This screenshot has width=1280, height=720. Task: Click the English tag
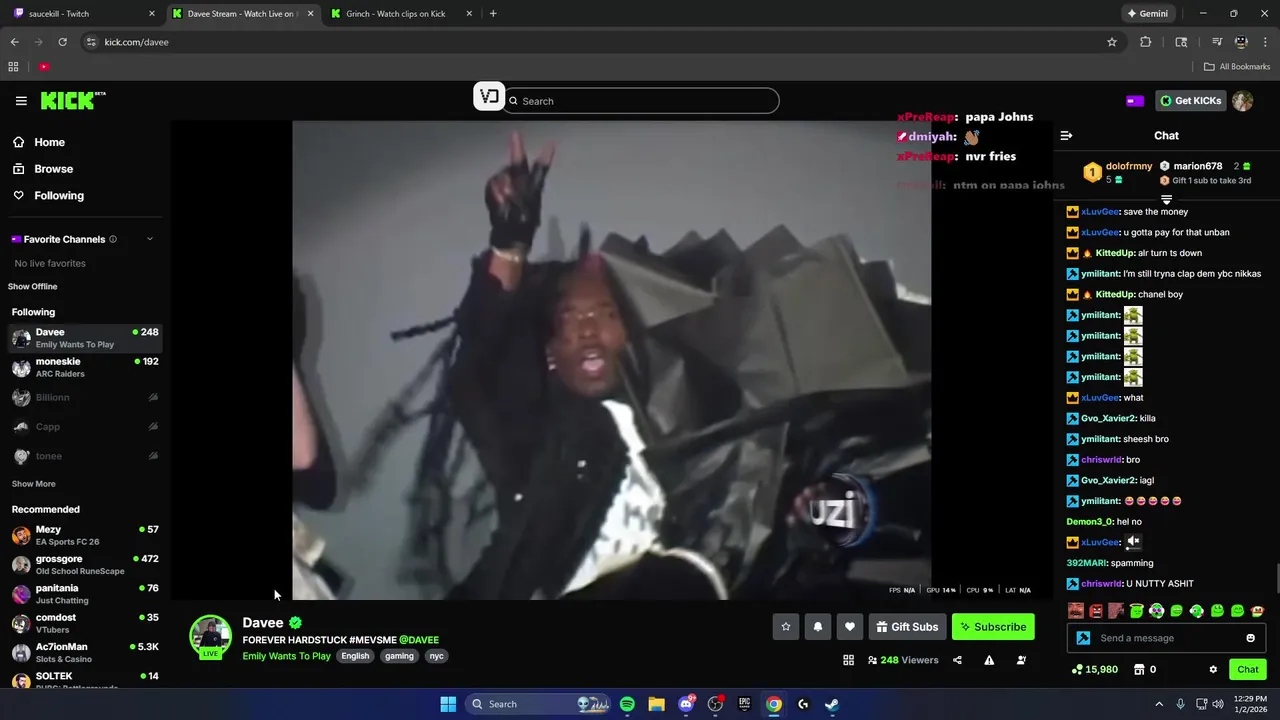[x=355, y=656]
